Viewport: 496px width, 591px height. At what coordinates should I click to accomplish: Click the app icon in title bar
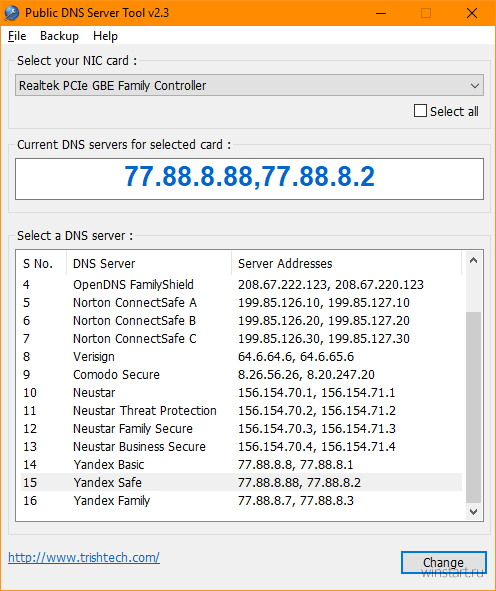pyautogui.click(x=12, y=13)
